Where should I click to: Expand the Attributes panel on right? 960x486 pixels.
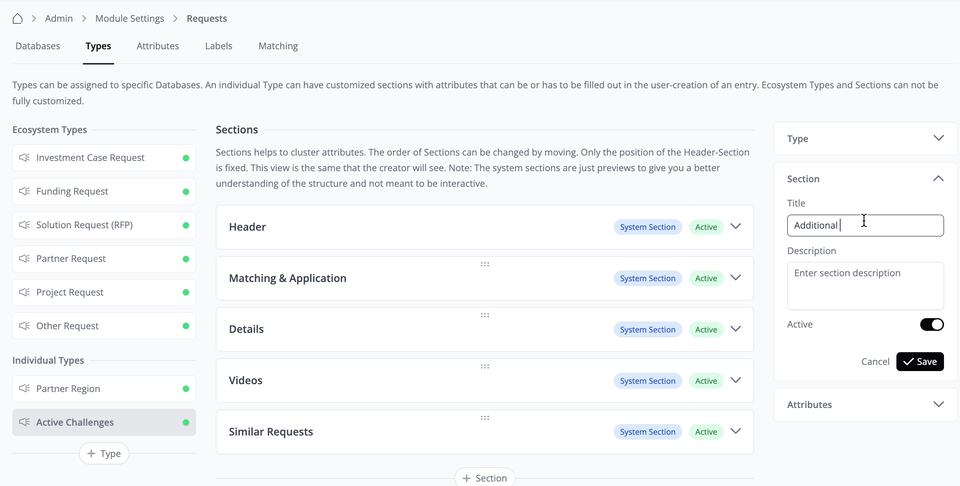937,405
